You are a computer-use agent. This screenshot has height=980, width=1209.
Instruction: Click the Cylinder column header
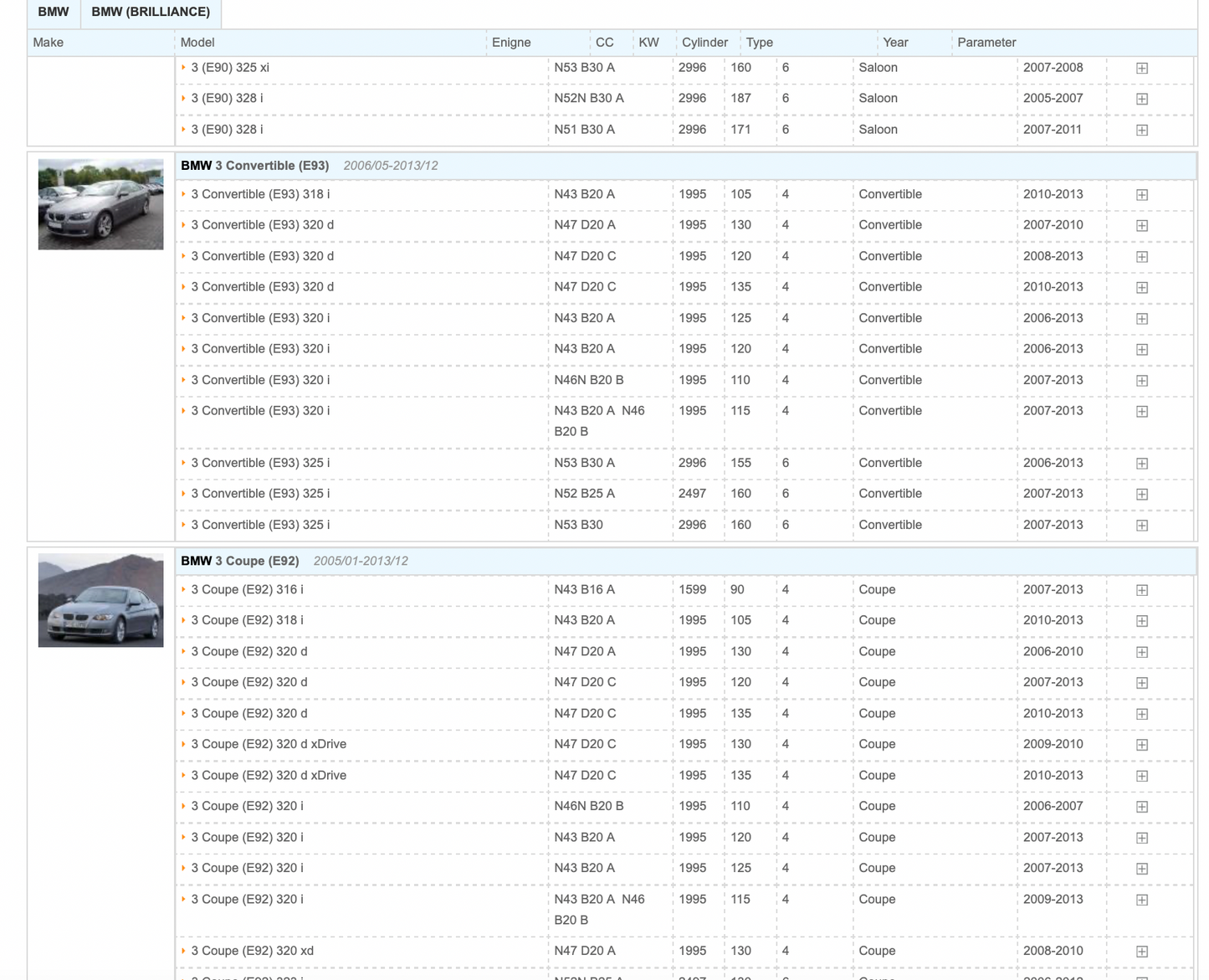click(704, 43)
